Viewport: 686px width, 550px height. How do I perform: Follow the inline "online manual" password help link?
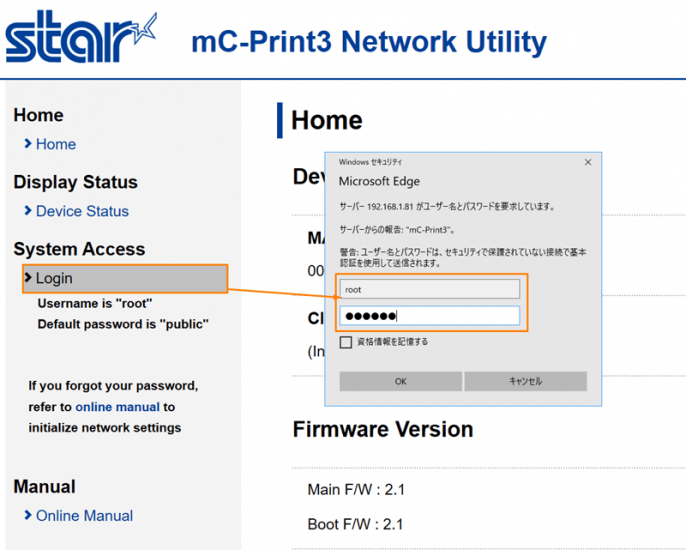pyautogui.click(x=117, y=407)
